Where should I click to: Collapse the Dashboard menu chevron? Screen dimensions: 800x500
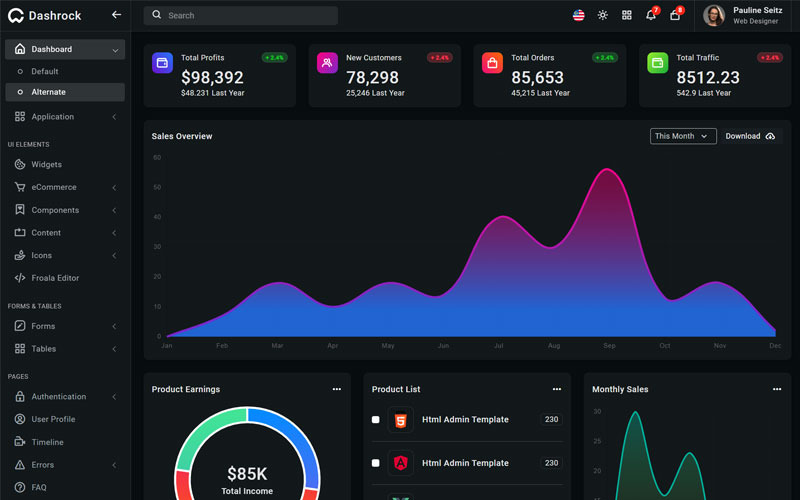(115, 50)
